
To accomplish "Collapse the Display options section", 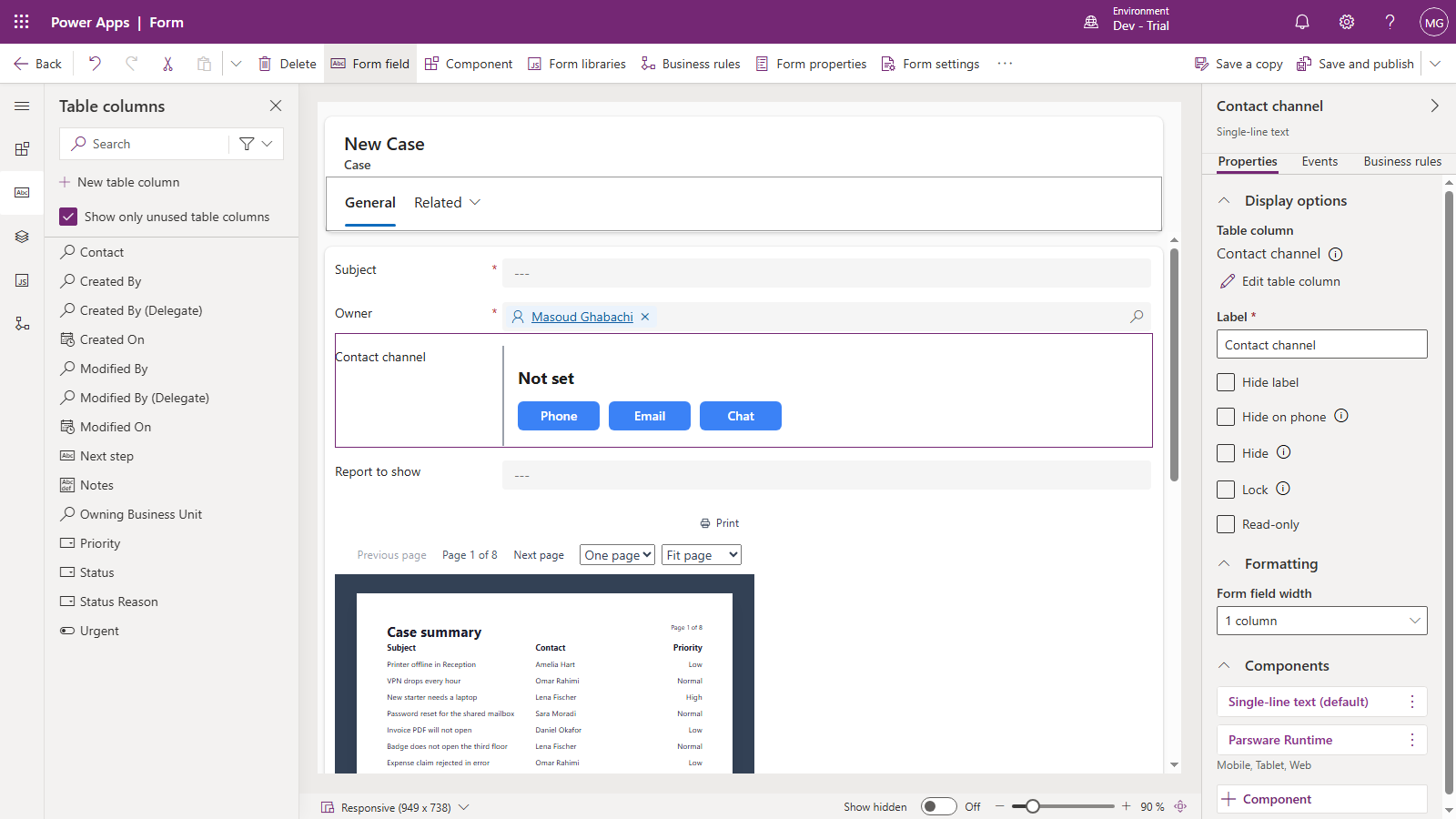I will tap(1224, 200).
